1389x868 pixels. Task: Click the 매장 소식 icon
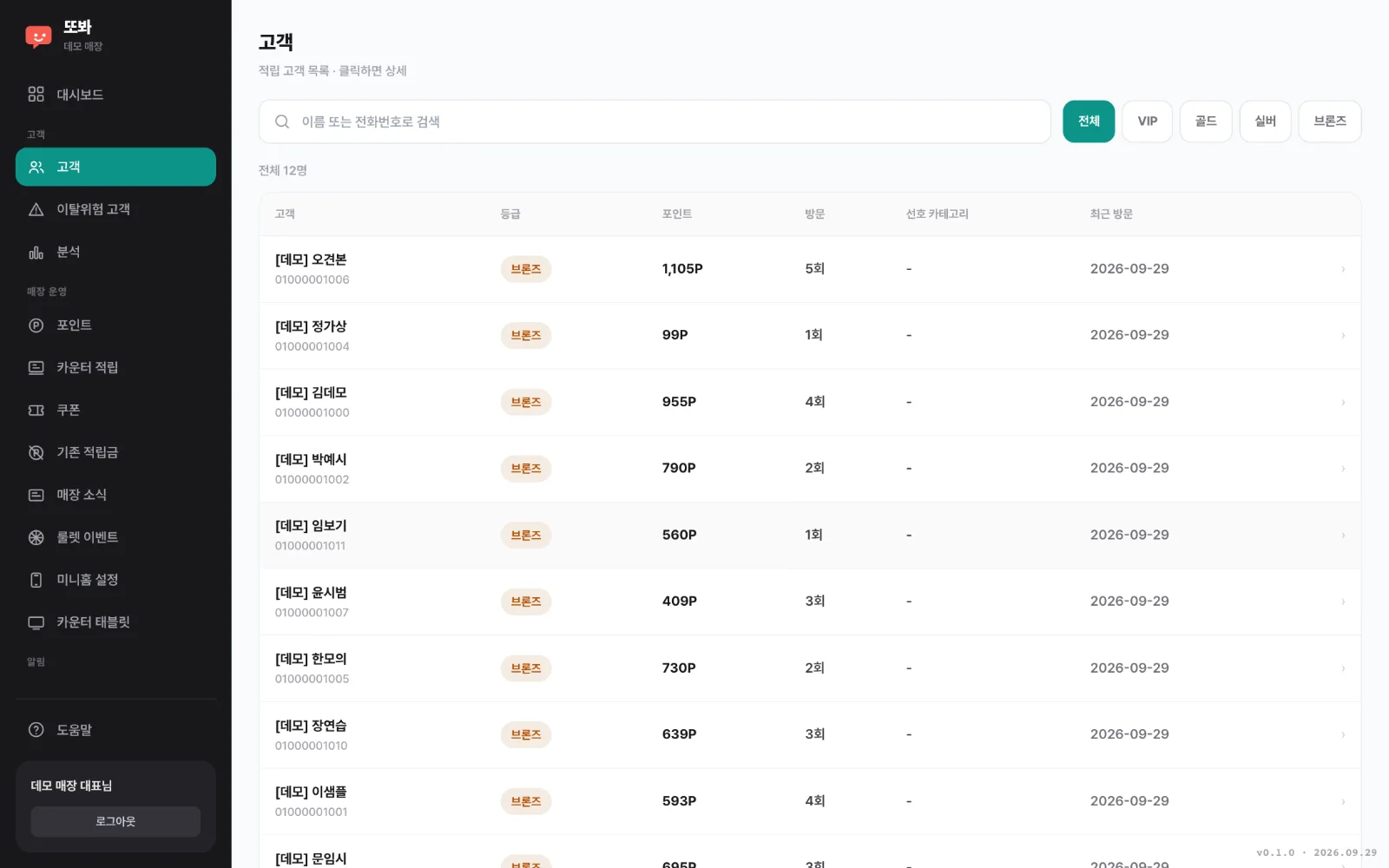point(36,495)
